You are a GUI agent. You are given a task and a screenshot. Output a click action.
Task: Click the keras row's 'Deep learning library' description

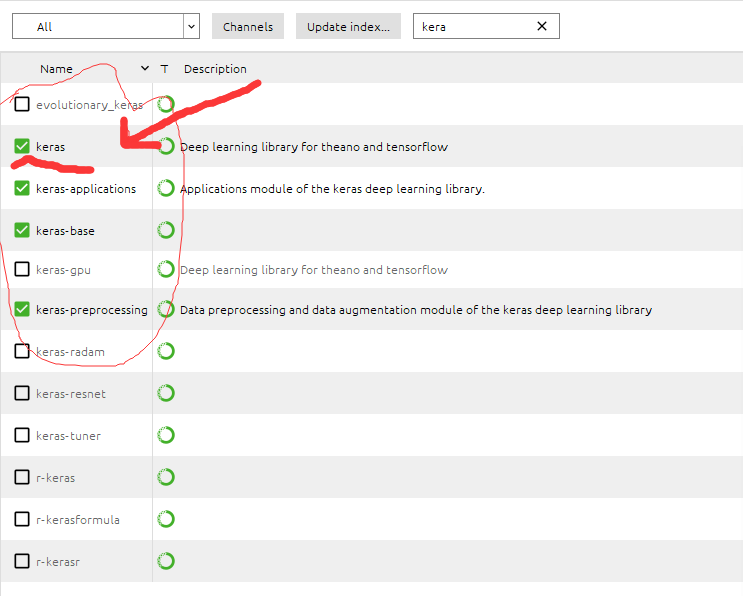[314, 147]
